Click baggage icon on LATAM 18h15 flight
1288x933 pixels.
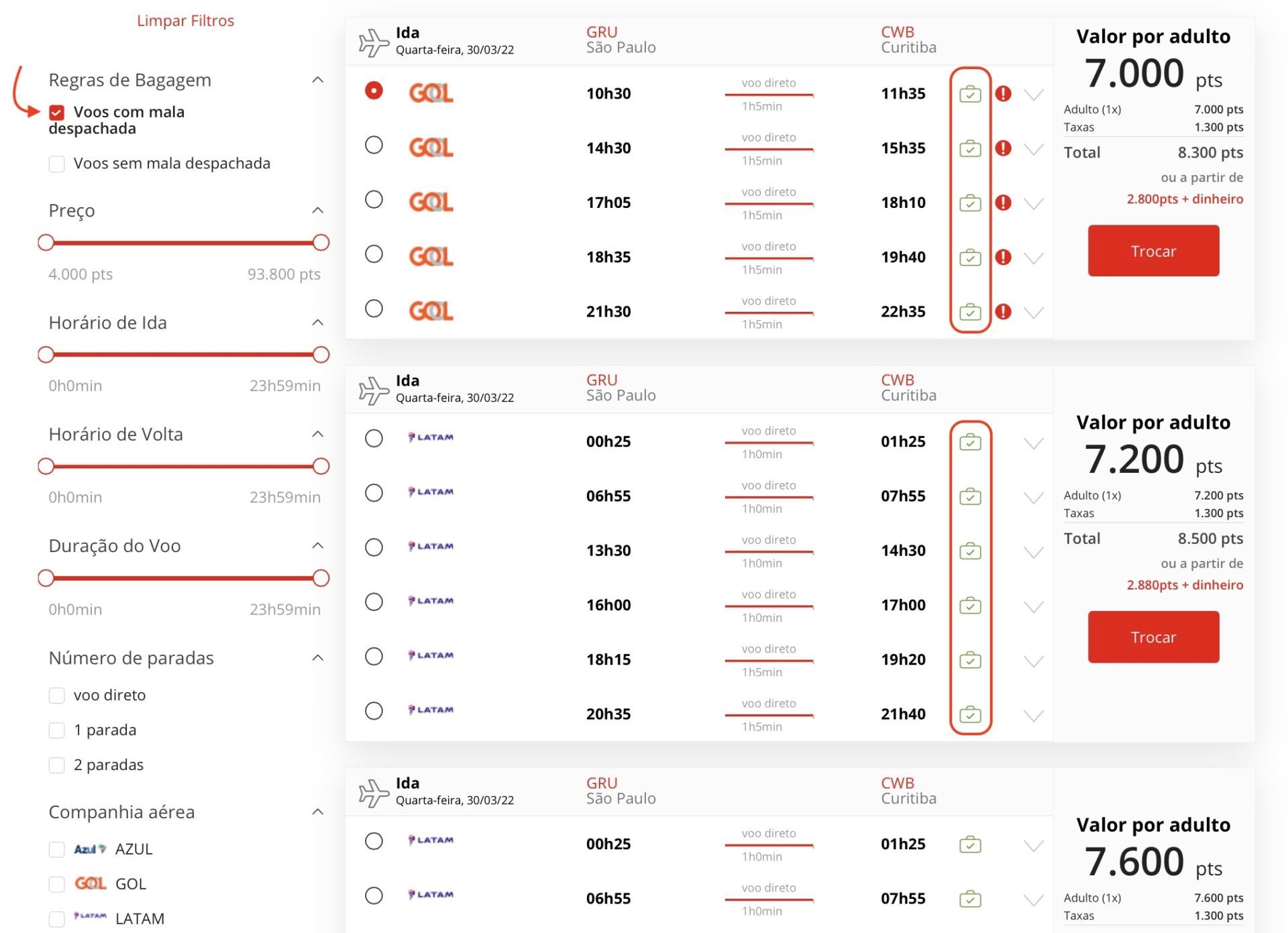point(970,660)
